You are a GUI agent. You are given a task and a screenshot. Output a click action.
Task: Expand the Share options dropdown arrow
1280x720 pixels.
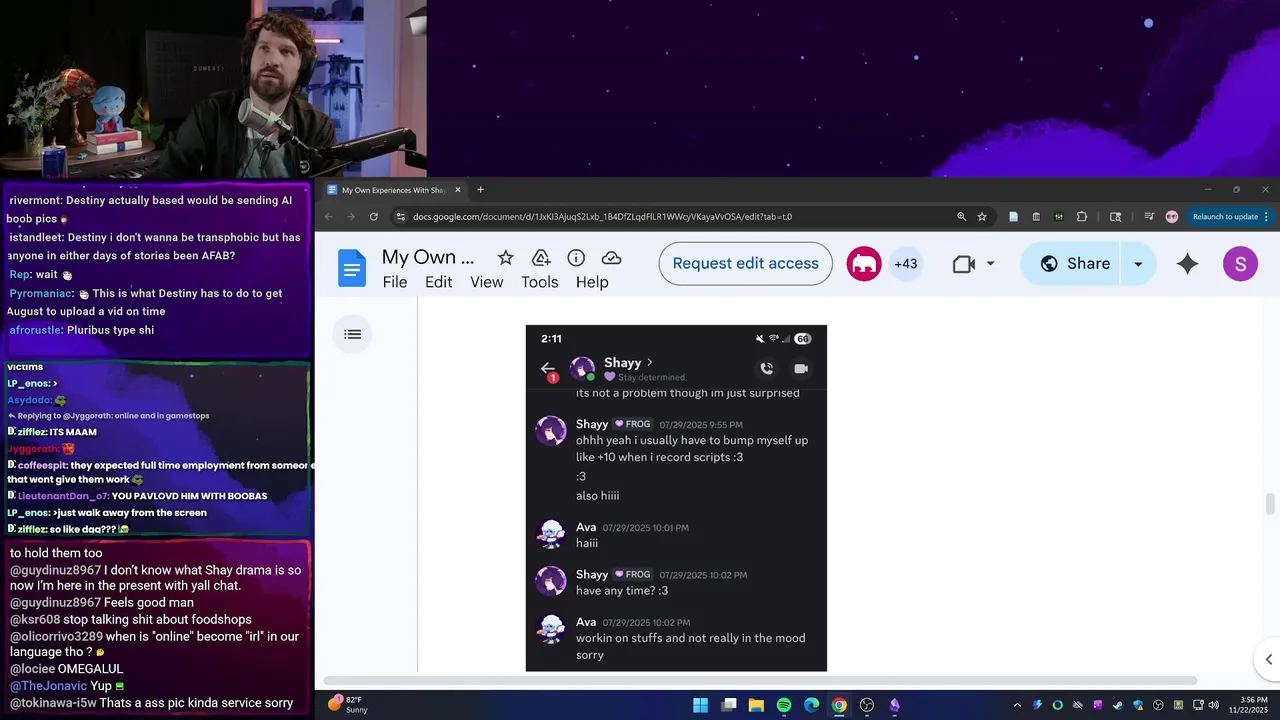pos(1138,264)
